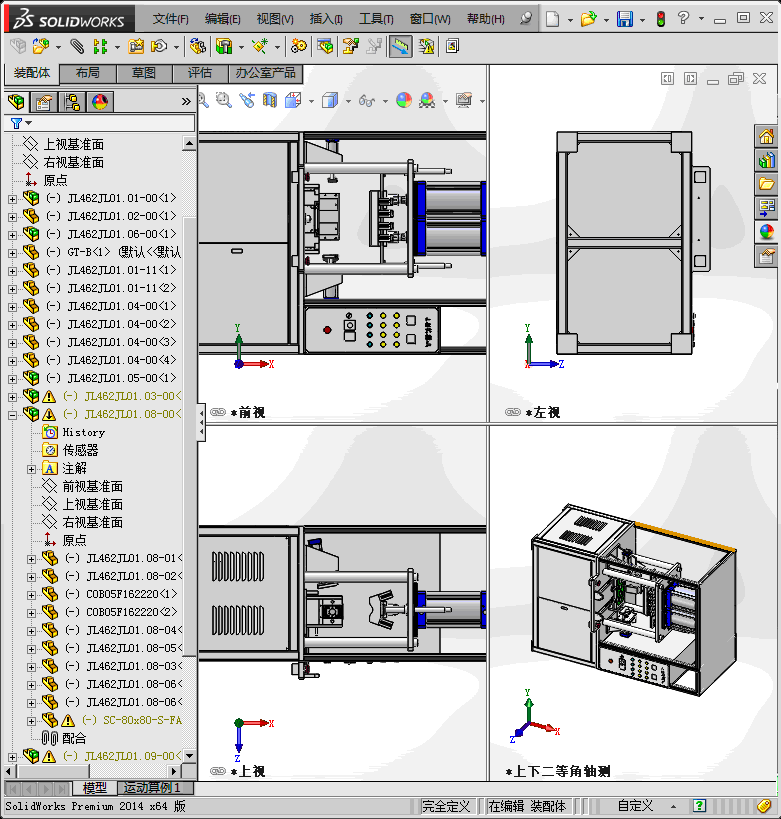Open the FeatureManager design tree tab
This screenshot has height=819, width=781.
click(x=16, y=102)
